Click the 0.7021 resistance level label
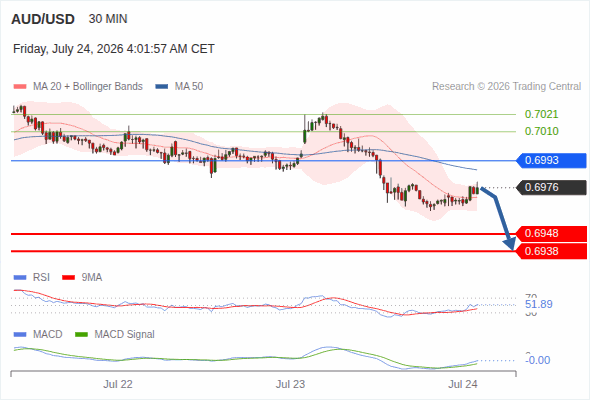 click(x=541, y=114)
